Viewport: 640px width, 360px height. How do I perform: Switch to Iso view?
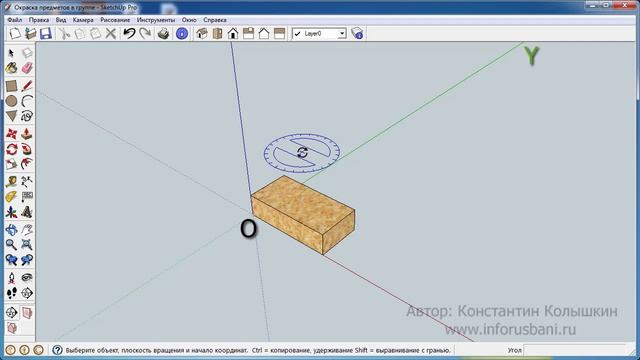pyautogui.click(x=202, y=33)
